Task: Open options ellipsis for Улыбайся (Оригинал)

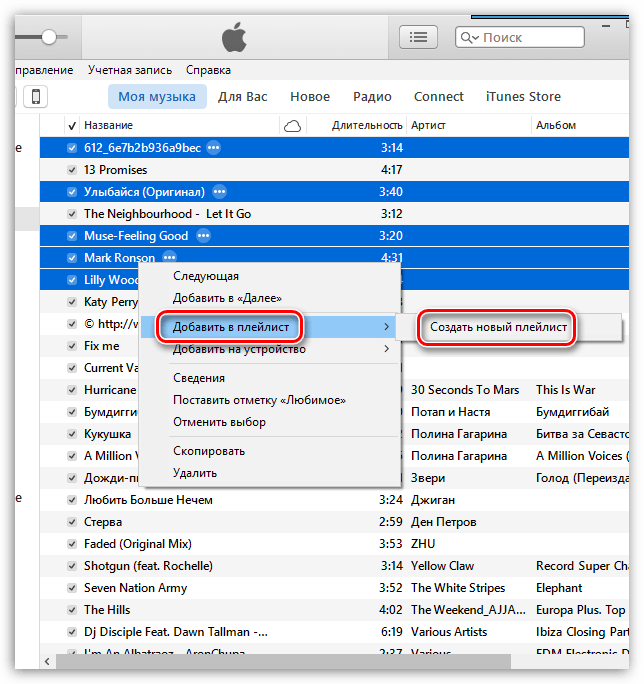Action: [220, 192]
